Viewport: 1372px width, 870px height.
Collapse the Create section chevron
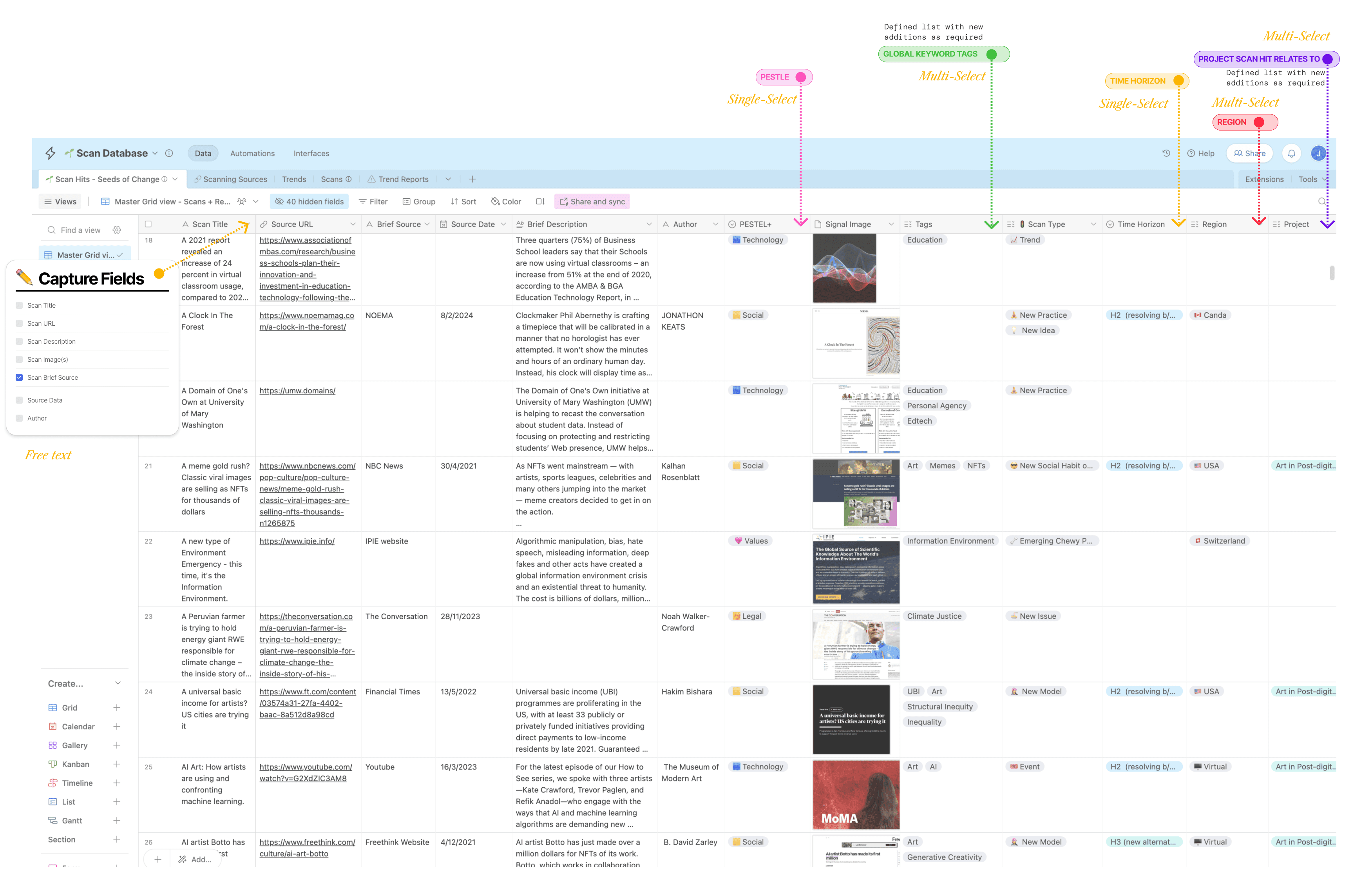118,683
